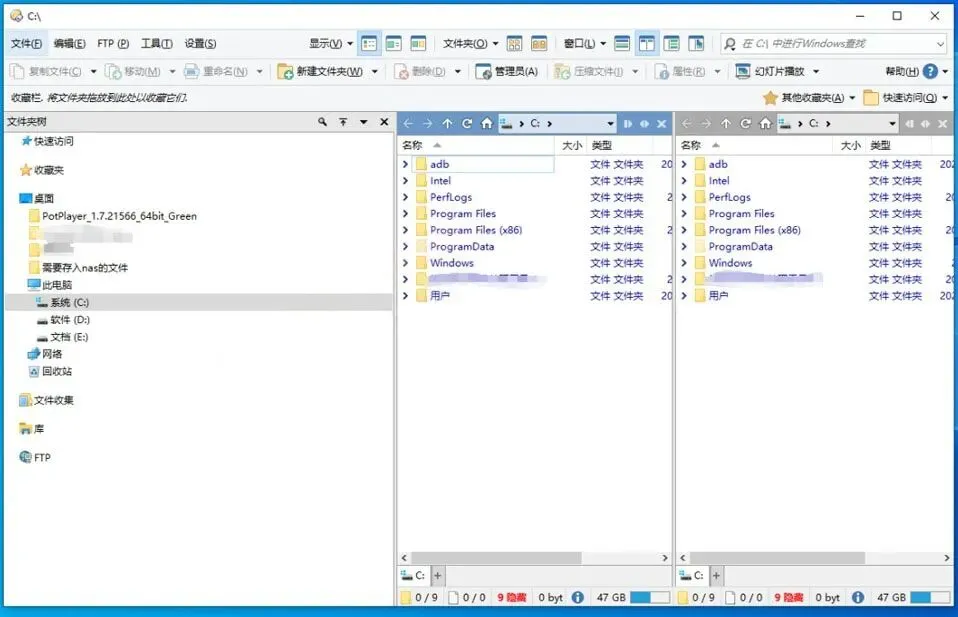Toggle the folder tree display icon
The height and width of the screenshot is (617, 958).
[671, 43]
